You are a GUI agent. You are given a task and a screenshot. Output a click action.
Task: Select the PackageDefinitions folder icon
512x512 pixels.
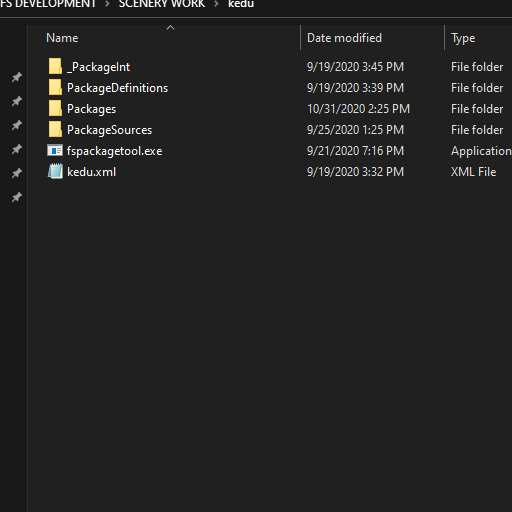point(55,88)
